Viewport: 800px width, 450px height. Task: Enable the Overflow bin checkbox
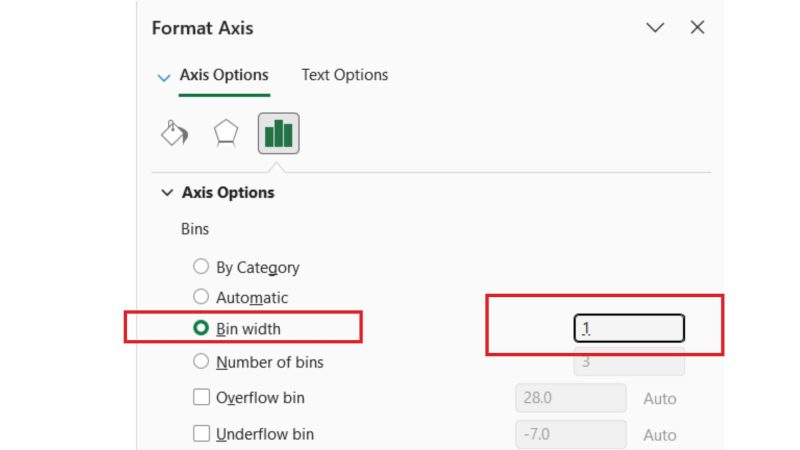pos(201,397)
